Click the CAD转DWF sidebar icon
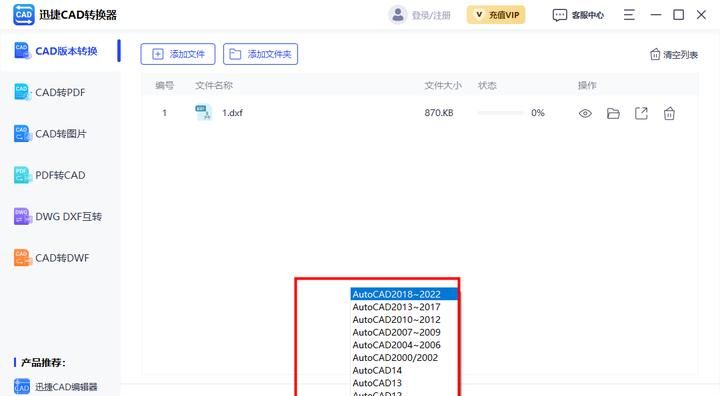The height and width of the screenshot is (396, 720). click(22, 257)
